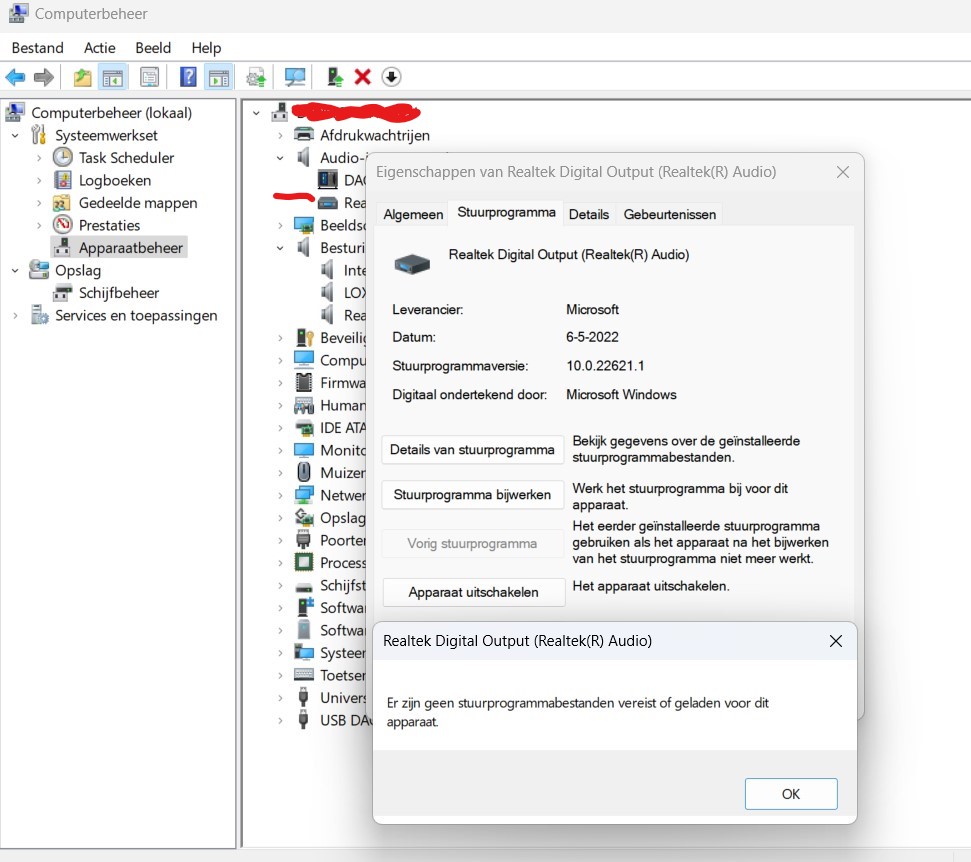Select Logboeken in the left tree
The width and height of the screenshot is (971, 862).
(x=115, y=180)
